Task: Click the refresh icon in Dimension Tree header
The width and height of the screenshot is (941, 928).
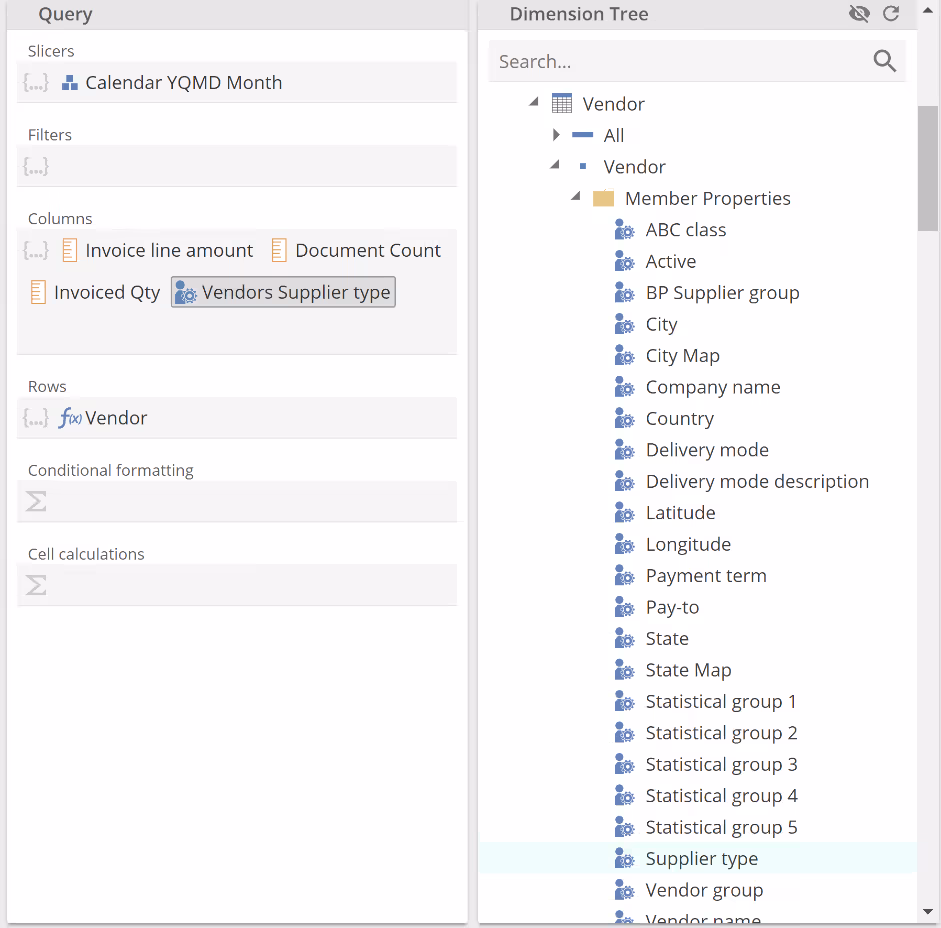Action: pyautogui.click(x=891, y=14)
